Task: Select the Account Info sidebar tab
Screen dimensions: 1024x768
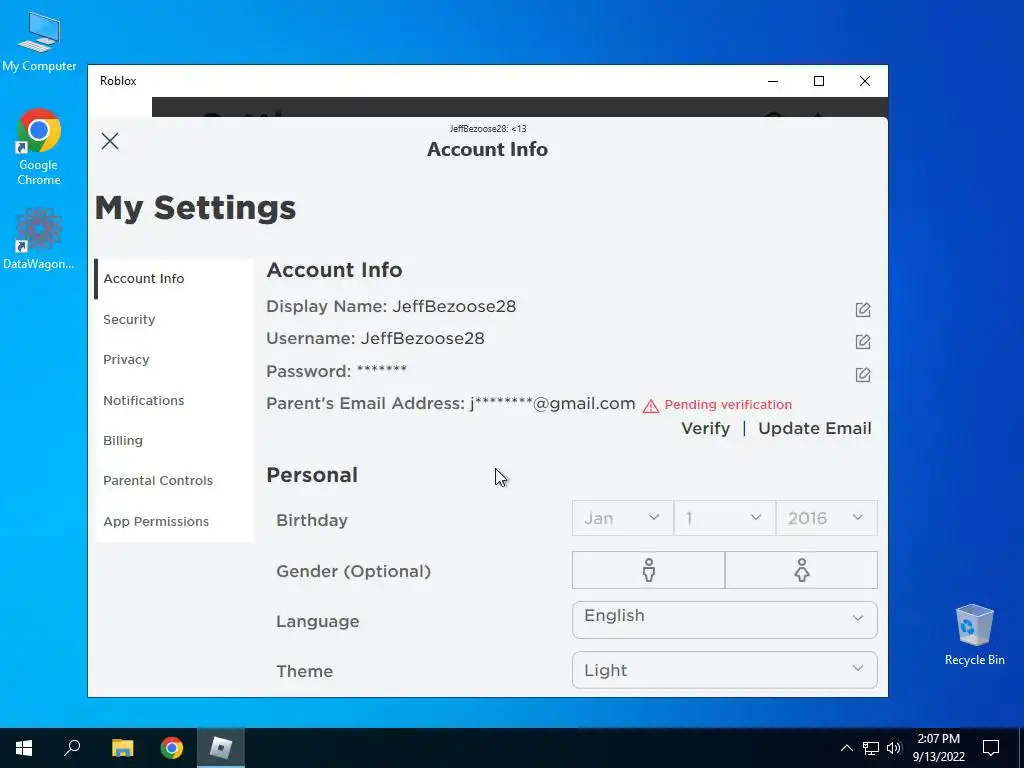Action: click(x=174, y=279)
